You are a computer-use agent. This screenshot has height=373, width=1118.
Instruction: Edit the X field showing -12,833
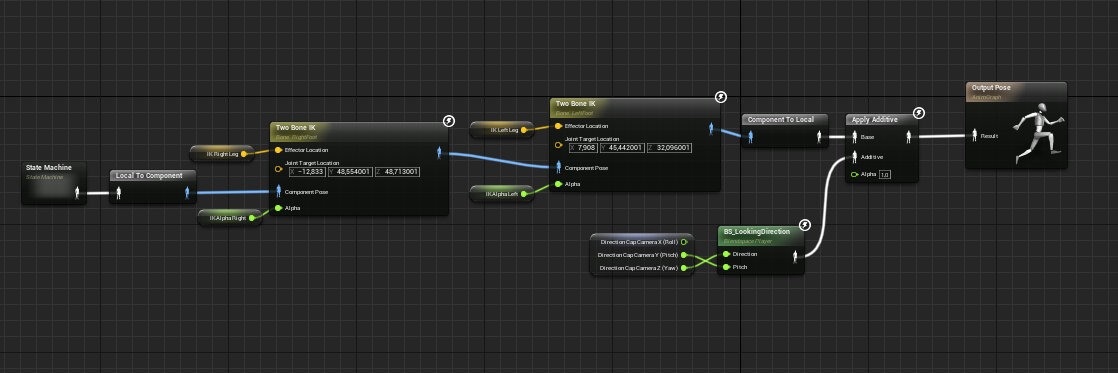click(x=307, y=172)
